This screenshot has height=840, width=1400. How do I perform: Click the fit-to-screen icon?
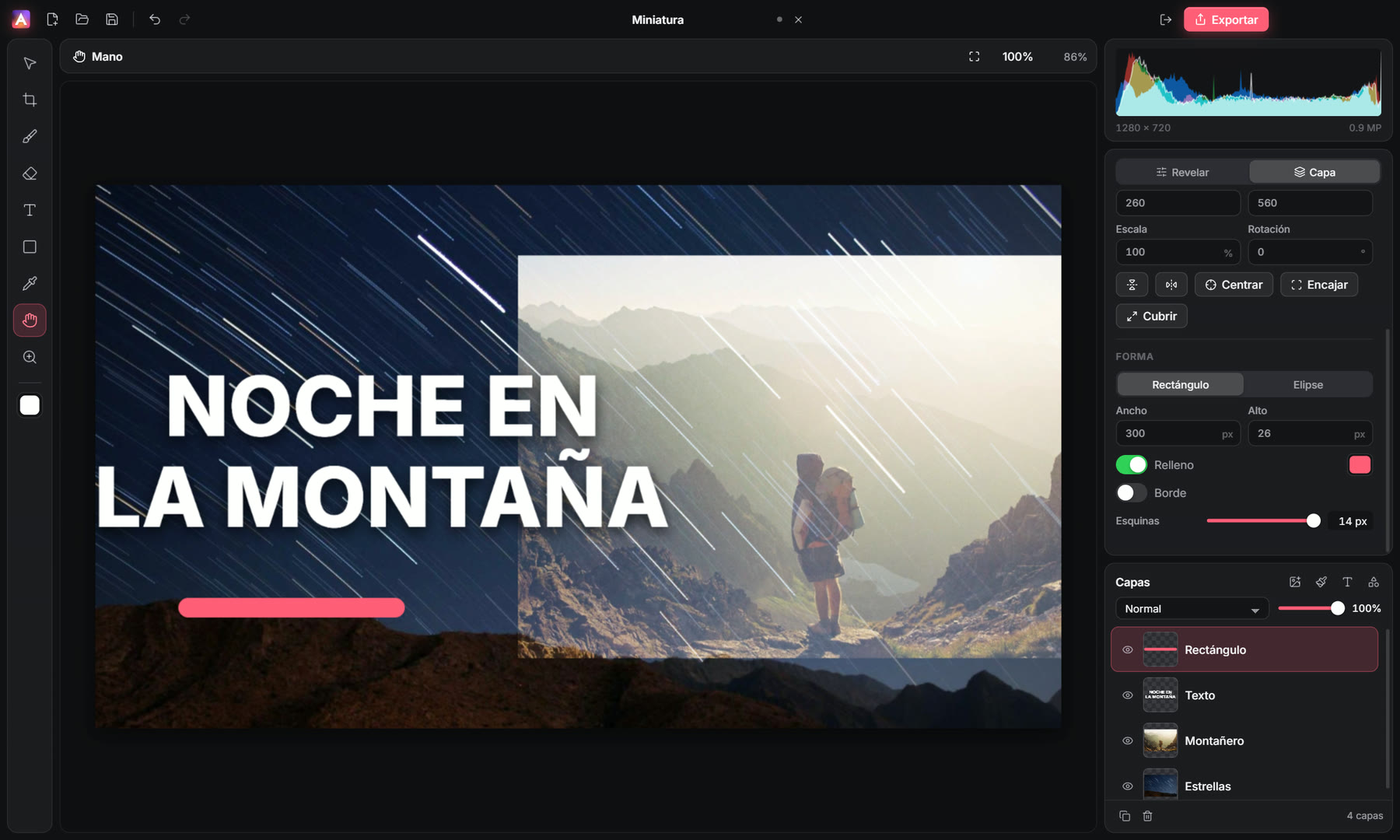(974, 57)
